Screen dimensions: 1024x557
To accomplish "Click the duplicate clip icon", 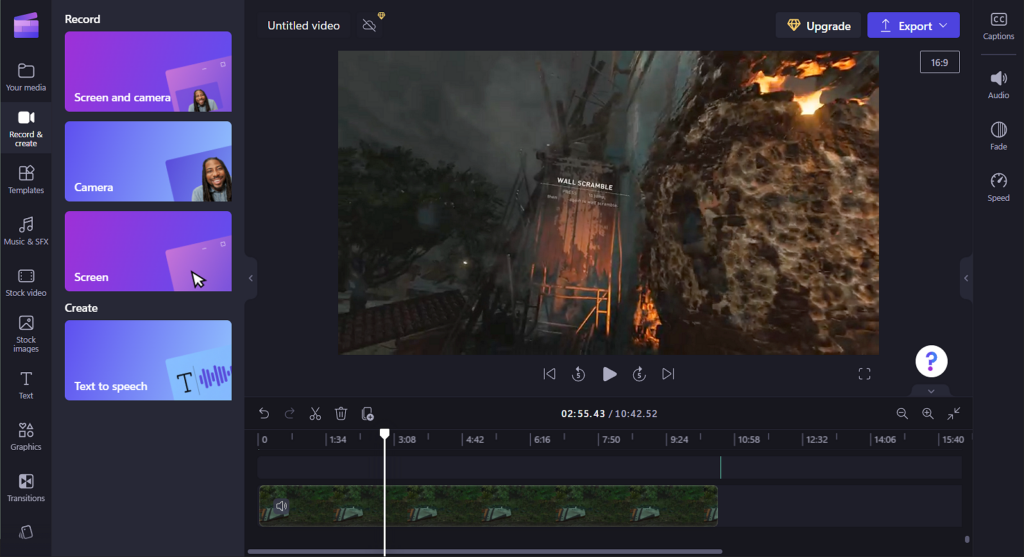I will tap(367, 413).
